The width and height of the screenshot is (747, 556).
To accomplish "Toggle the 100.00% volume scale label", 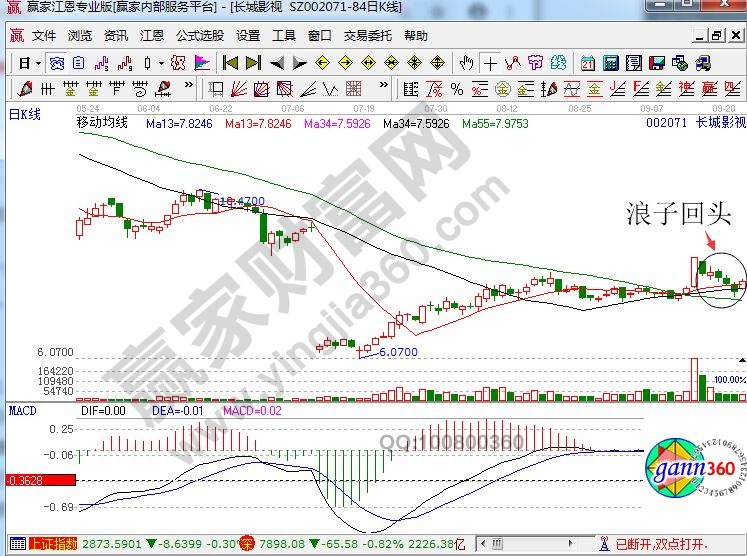I will tap(727, 380).
